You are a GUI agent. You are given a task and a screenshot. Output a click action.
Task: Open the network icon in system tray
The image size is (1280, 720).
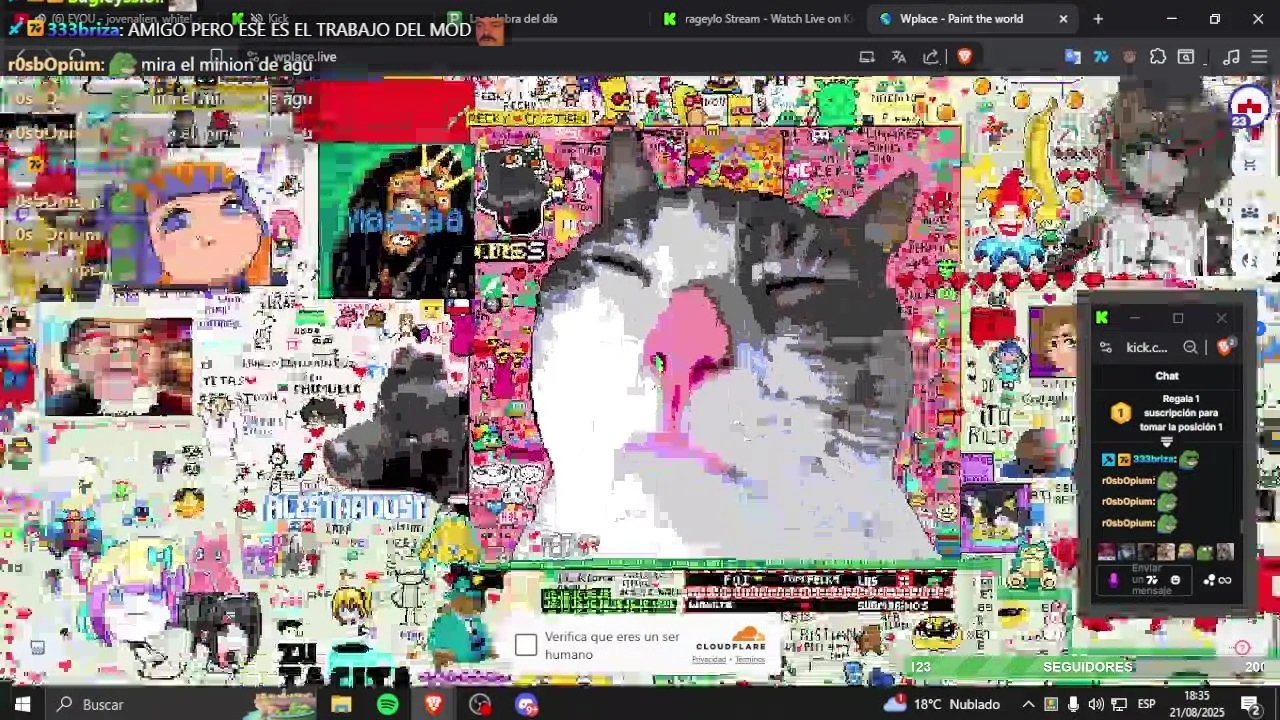[x=1119, y=704]
